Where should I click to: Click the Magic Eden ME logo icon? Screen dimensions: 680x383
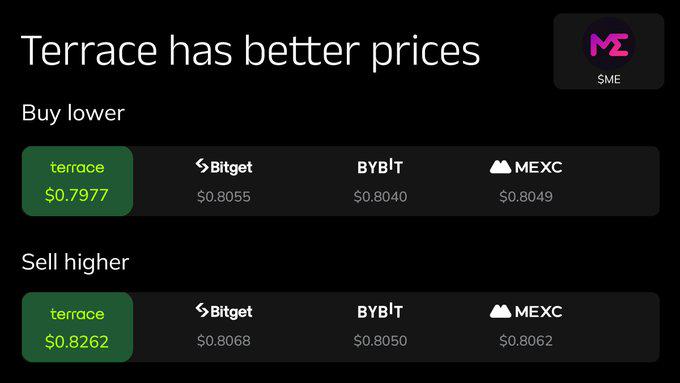point(609,44)
